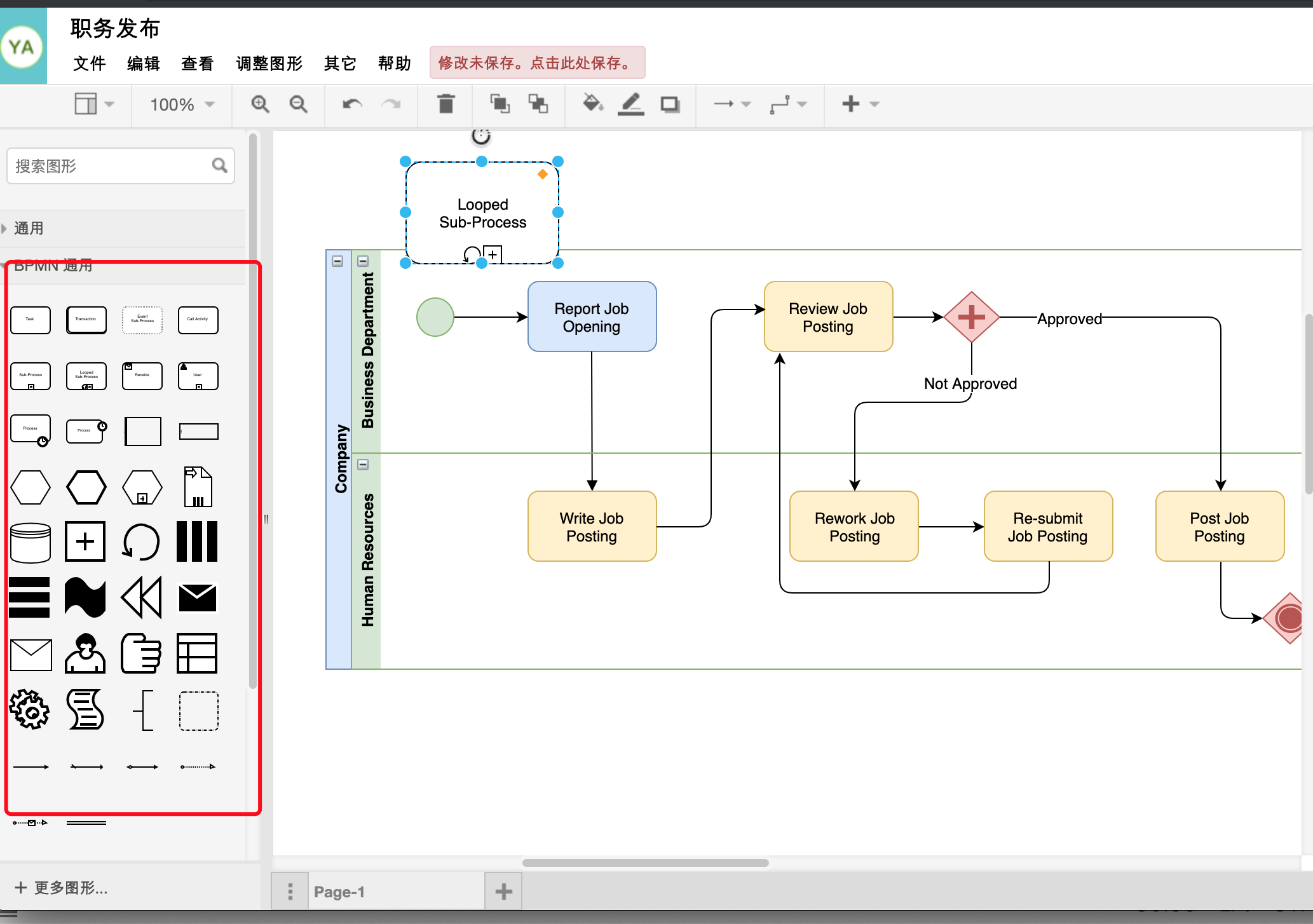The height and width of the screenshot is (924, 1313).
Task: Select the fill color bucket tool
Action: 592,103
